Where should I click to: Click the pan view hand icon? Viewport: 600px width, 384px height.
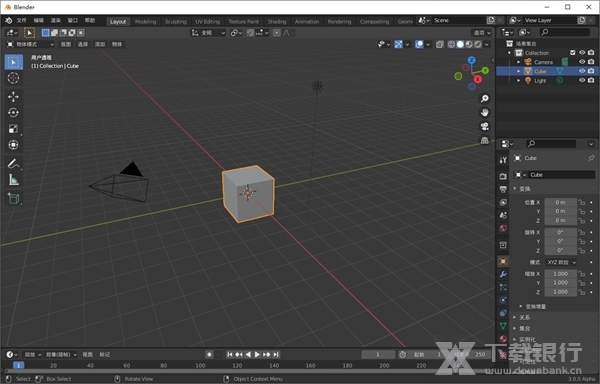tap(484, 112)
